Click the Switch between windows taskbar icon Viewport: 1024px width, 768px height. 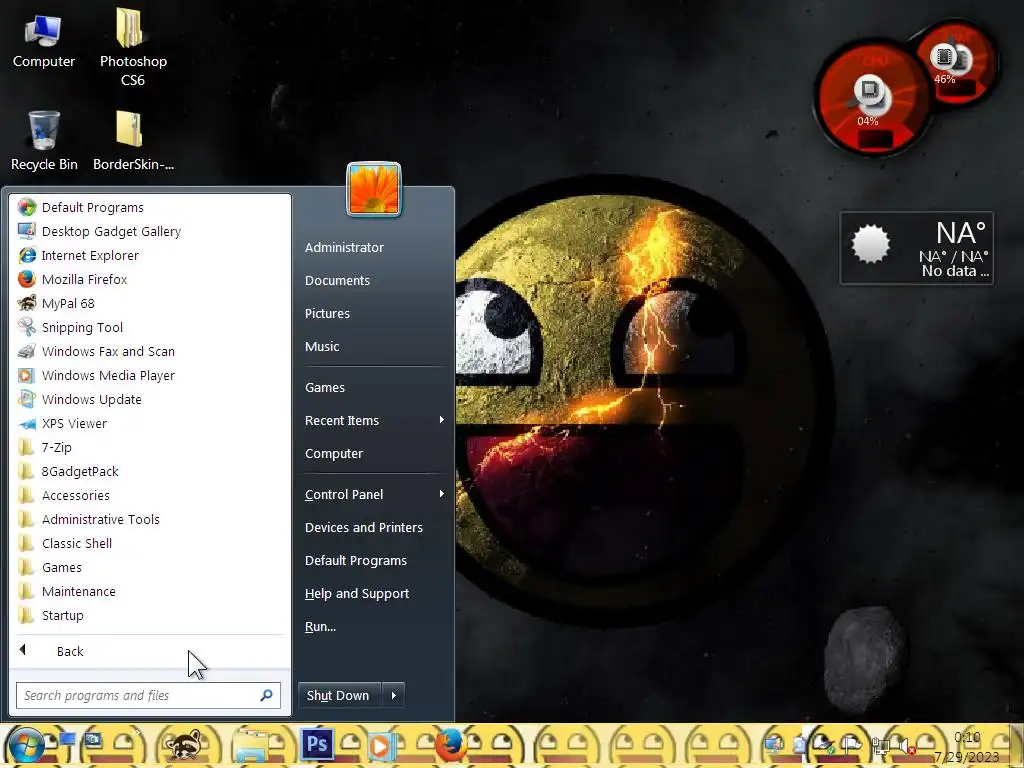[92, 741]
